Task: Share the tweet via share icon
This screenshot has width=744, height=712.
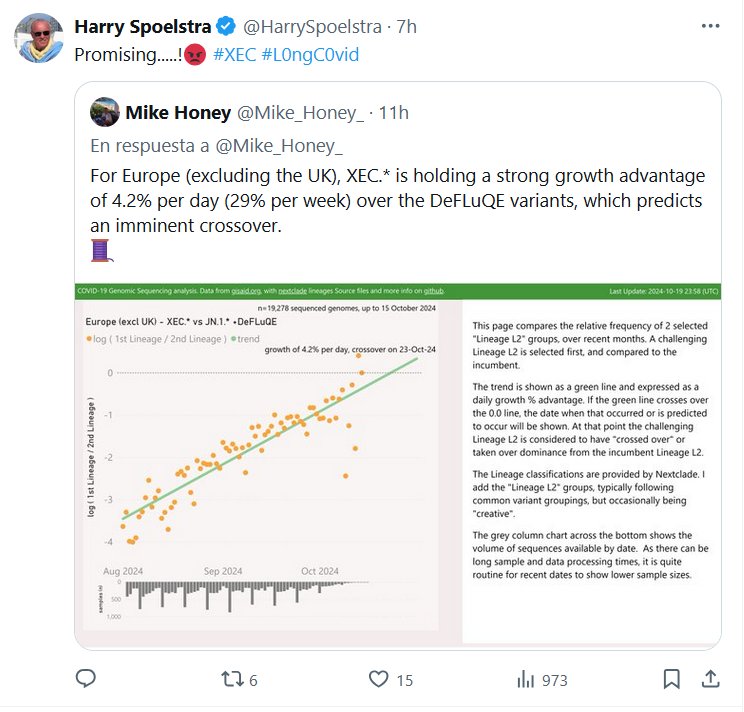Action: 710,679
